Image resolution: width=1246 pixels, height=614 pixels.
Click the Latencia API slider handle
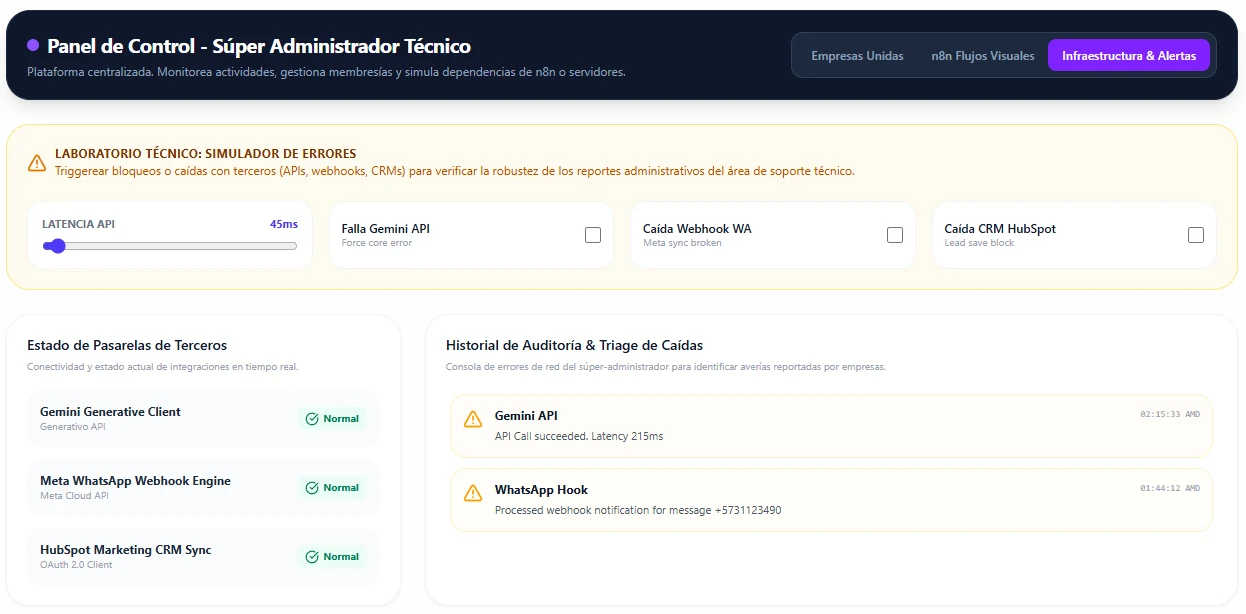[x=57, y=246]
